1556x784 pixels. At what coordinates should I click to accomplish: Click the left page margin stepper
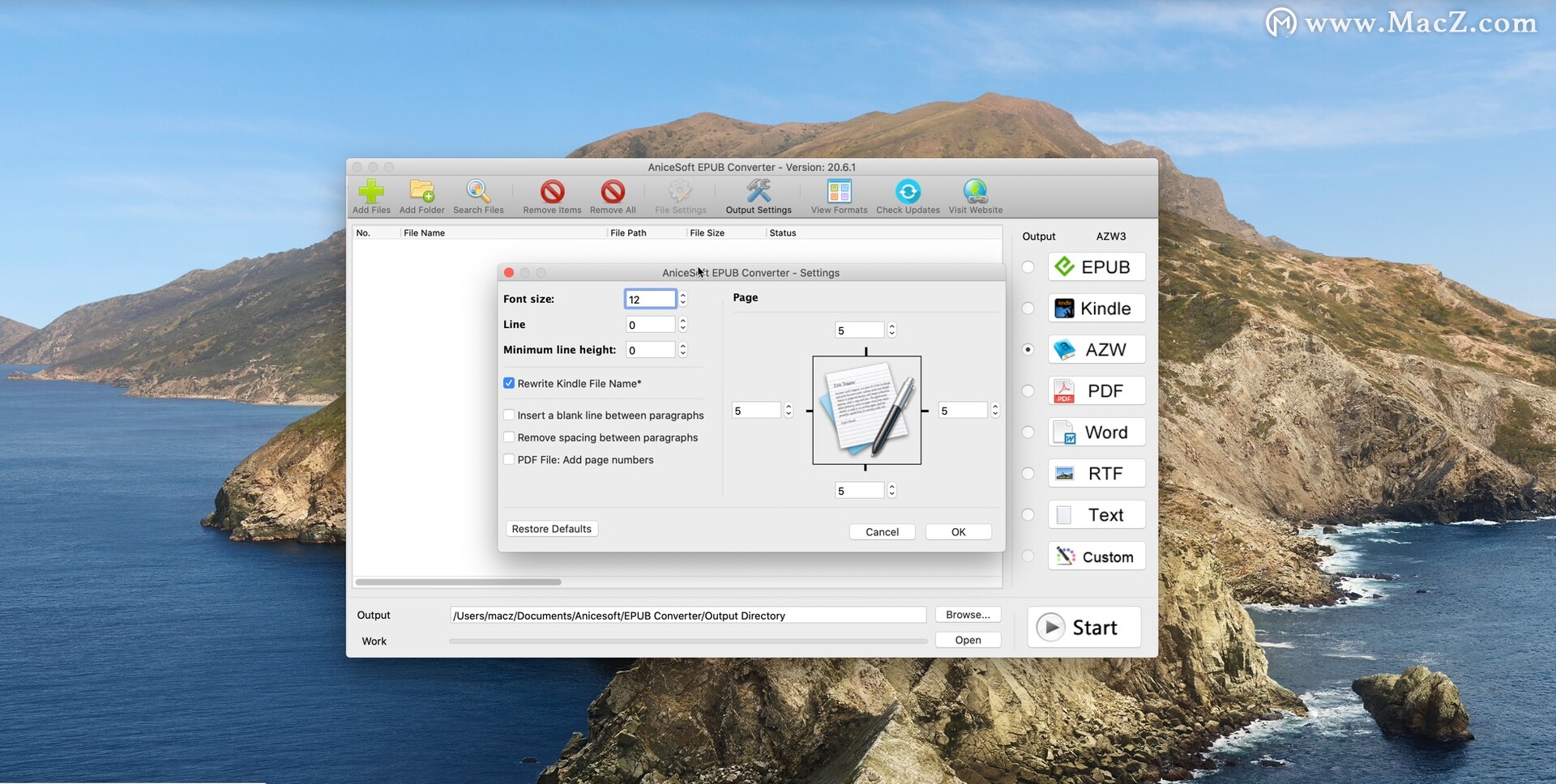tap(789, 410)
